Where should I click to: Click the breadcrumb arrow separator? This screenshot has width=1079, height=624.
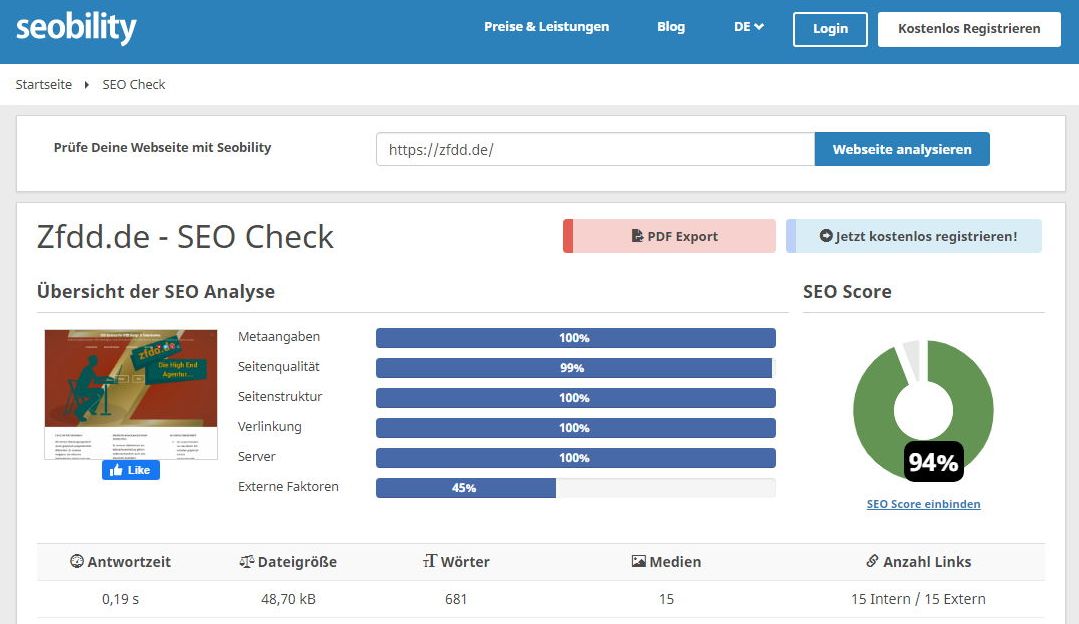coord(87,85)
